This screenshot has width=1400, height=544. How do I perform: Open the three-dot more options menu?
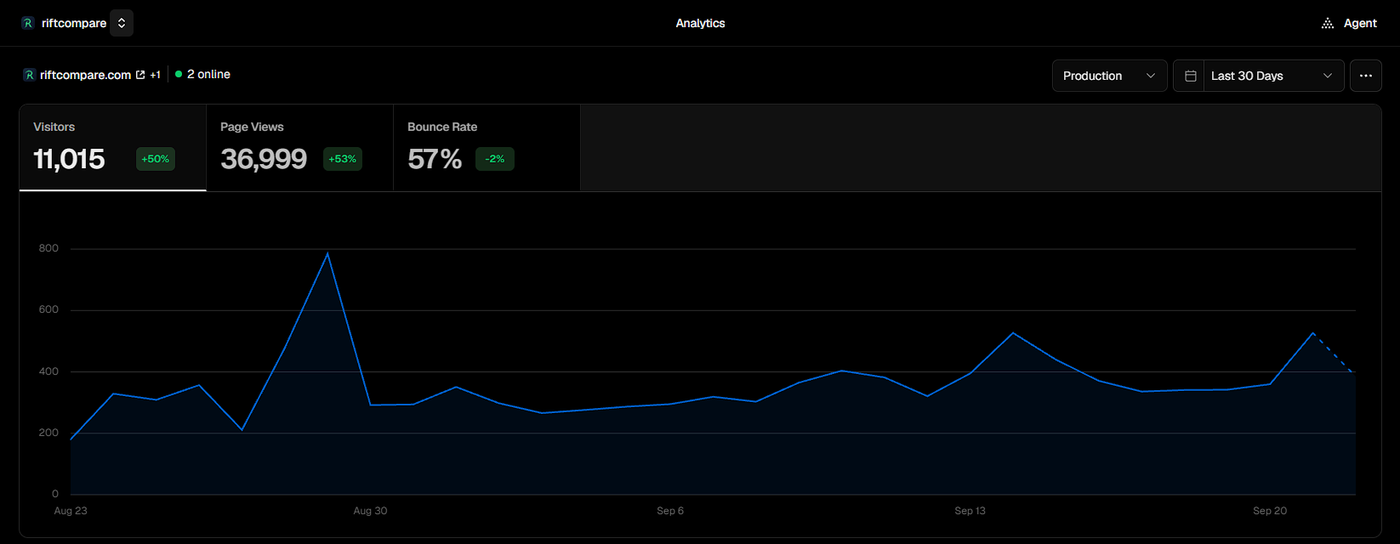pyautogui.click(x=1366, y=76)
